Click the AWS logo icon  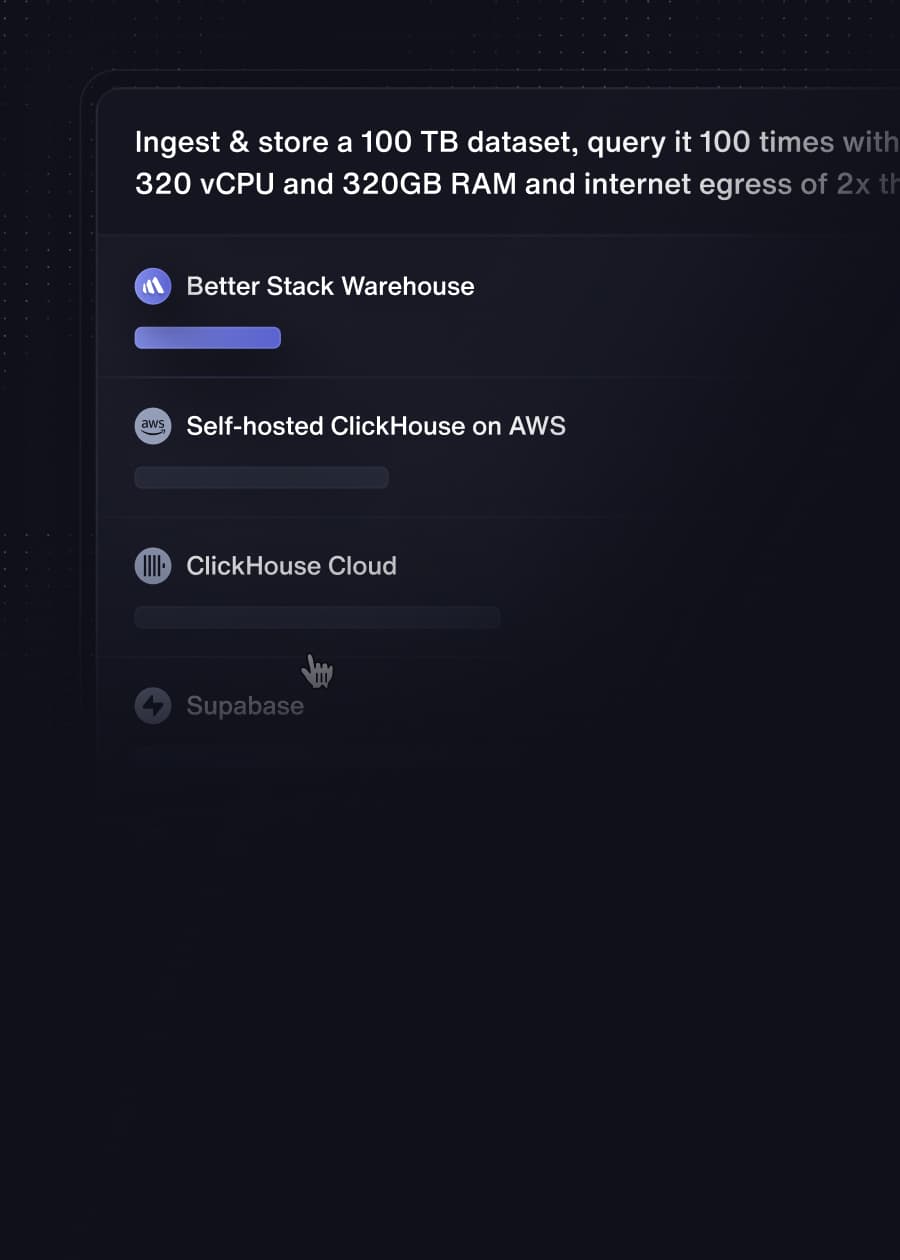(x=153, y=426)
